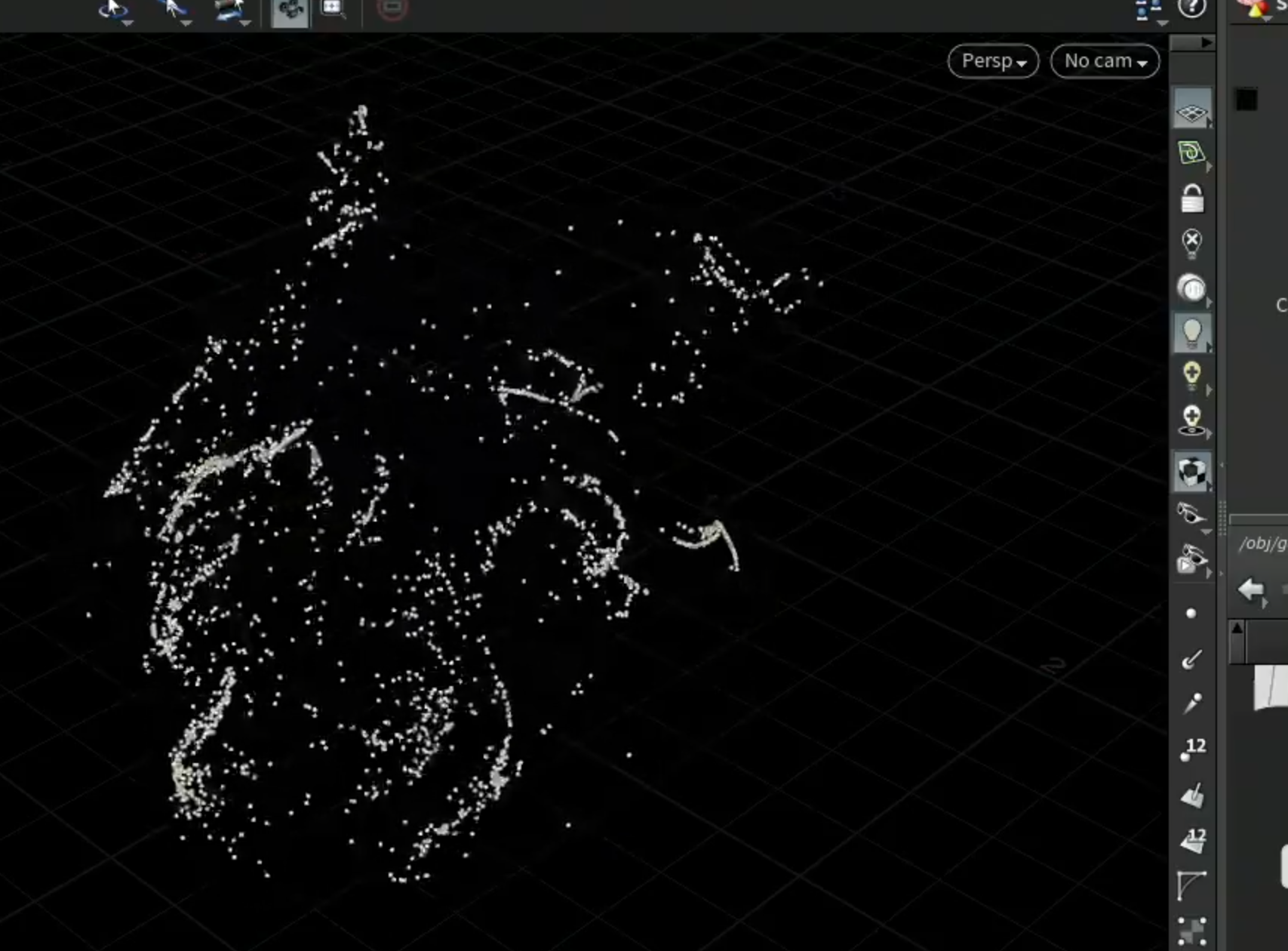Show point normals display icon
This screenshot has height=951, width=1288.
click(x=1191, y=659)
